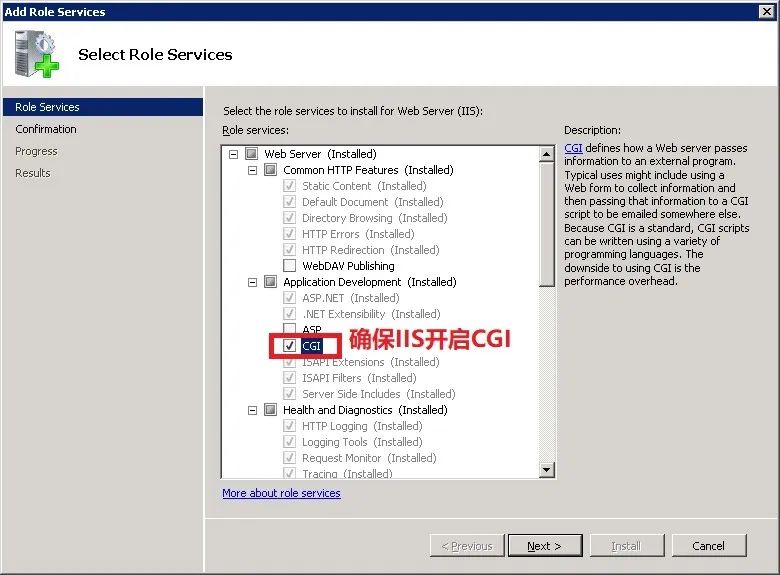Toggle the Health and Diagnostics checkbox
This screenshot has width=780, height=575.
click(271, 410)
